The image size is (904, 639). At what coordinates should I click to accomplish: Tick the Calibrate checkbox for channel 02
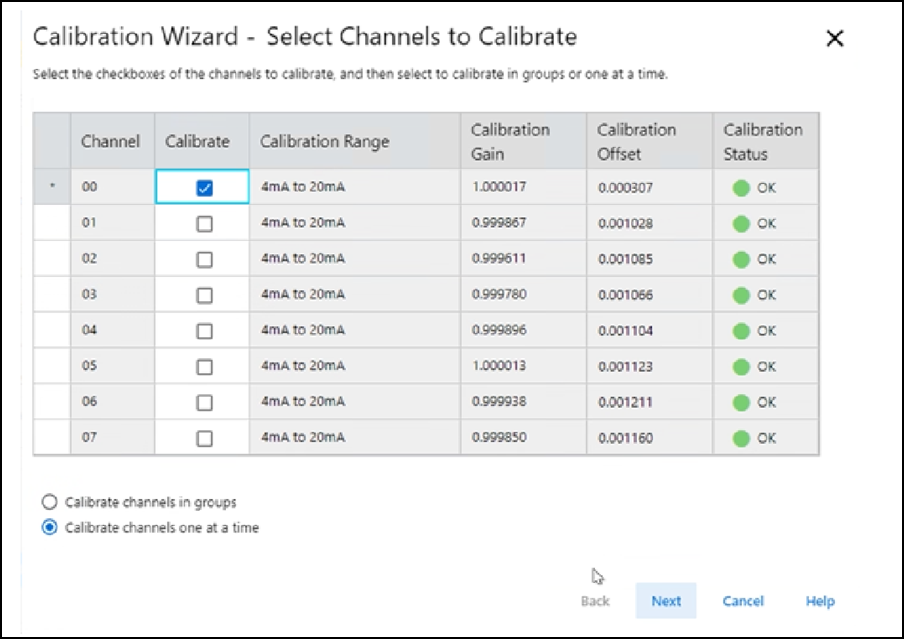(204, 259)
